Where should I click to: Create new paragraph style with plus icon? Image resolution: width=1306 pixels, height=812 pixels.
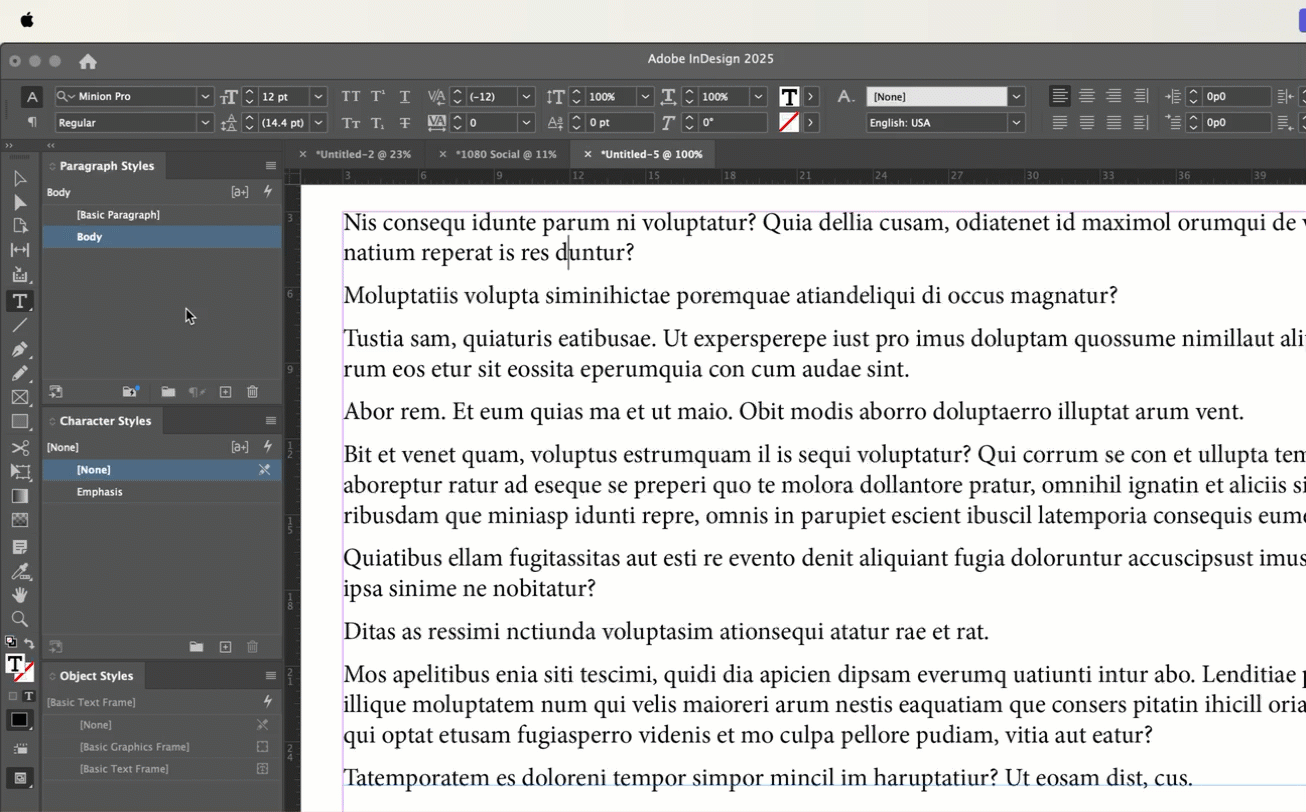(x=226, y=392)
